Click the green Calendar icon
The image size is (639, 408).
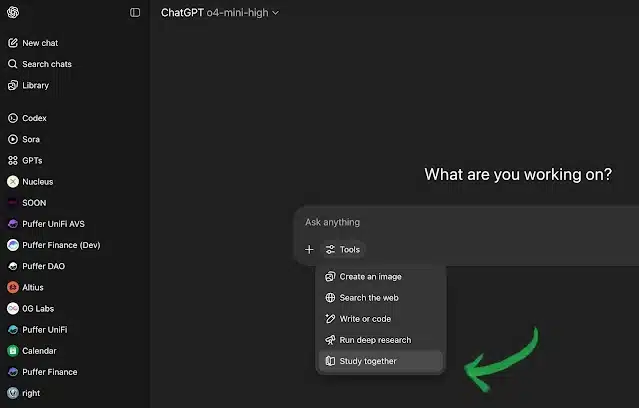[x=13, y=351]
